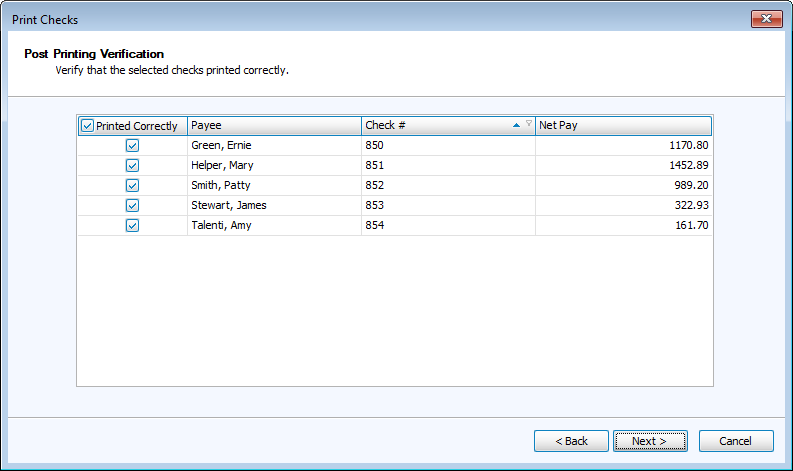Click the Check # column header text
This screenshot has width=793, height=471.
tap(386, 126)
